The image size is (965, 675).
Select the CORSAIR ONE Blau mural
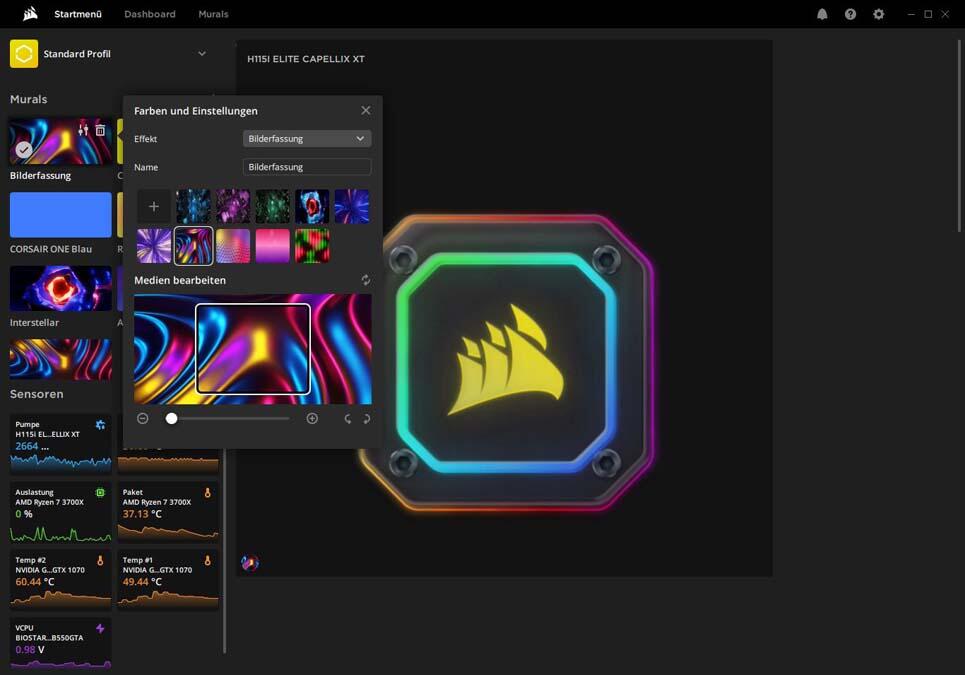(61, 215)
